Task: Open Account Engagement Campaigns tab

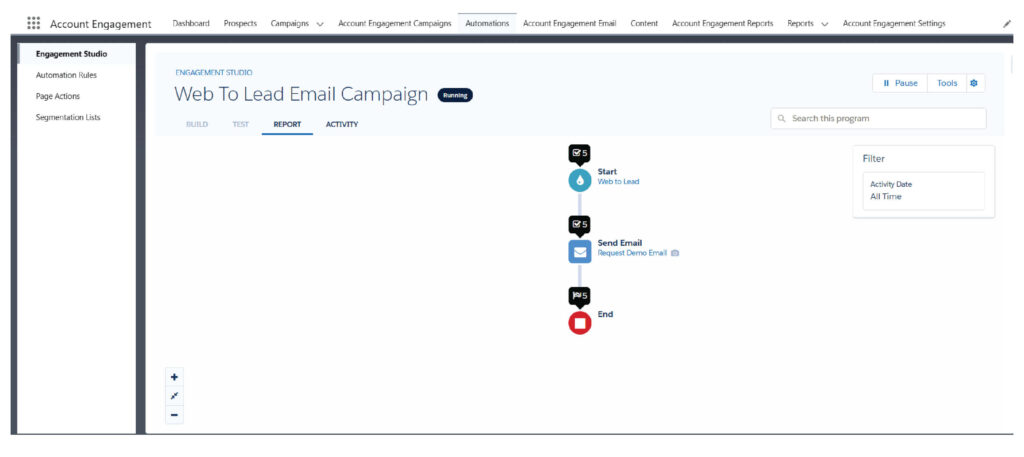Action: [x=394, y=24]
